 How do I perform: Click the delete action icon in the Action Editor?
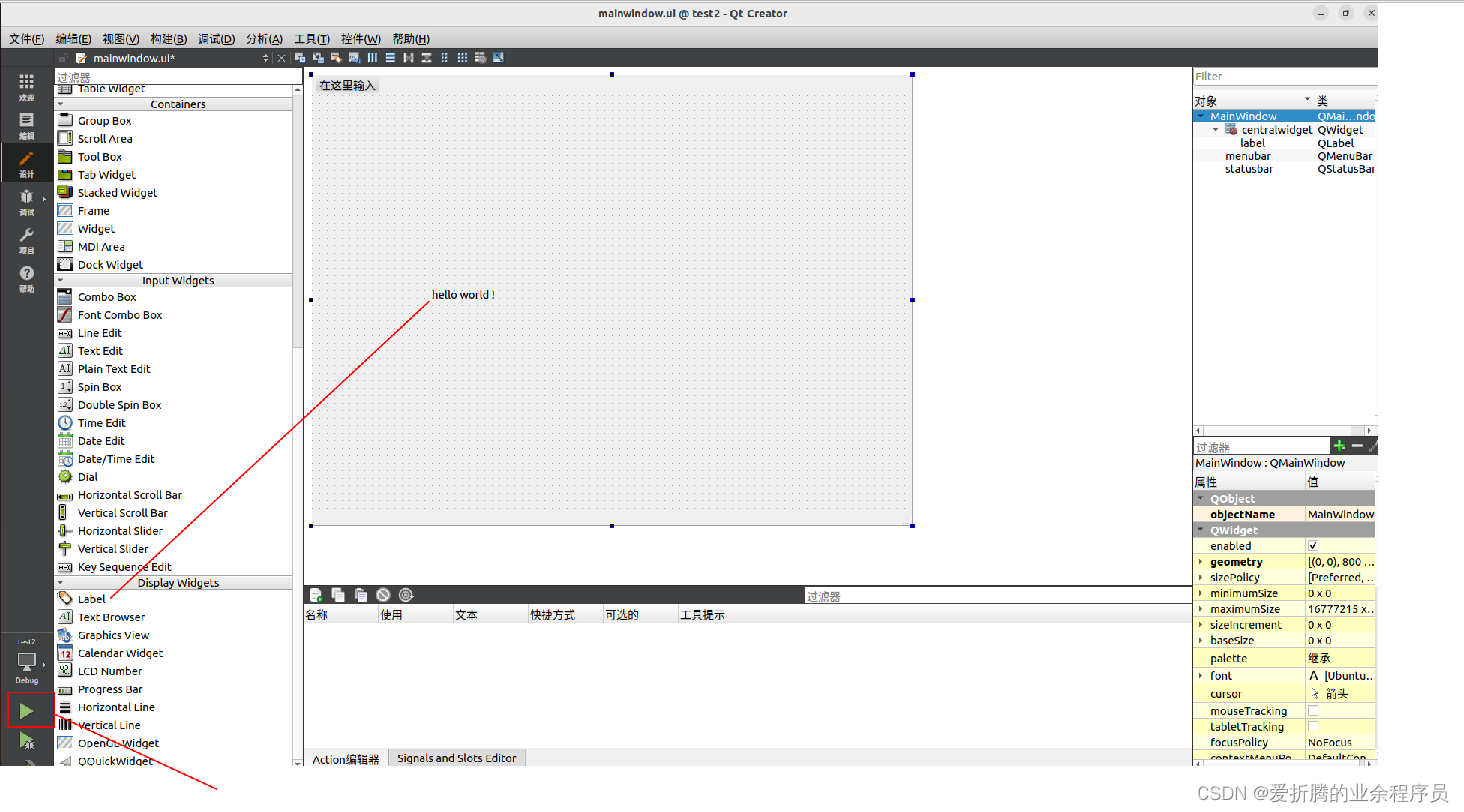(383, 595)
